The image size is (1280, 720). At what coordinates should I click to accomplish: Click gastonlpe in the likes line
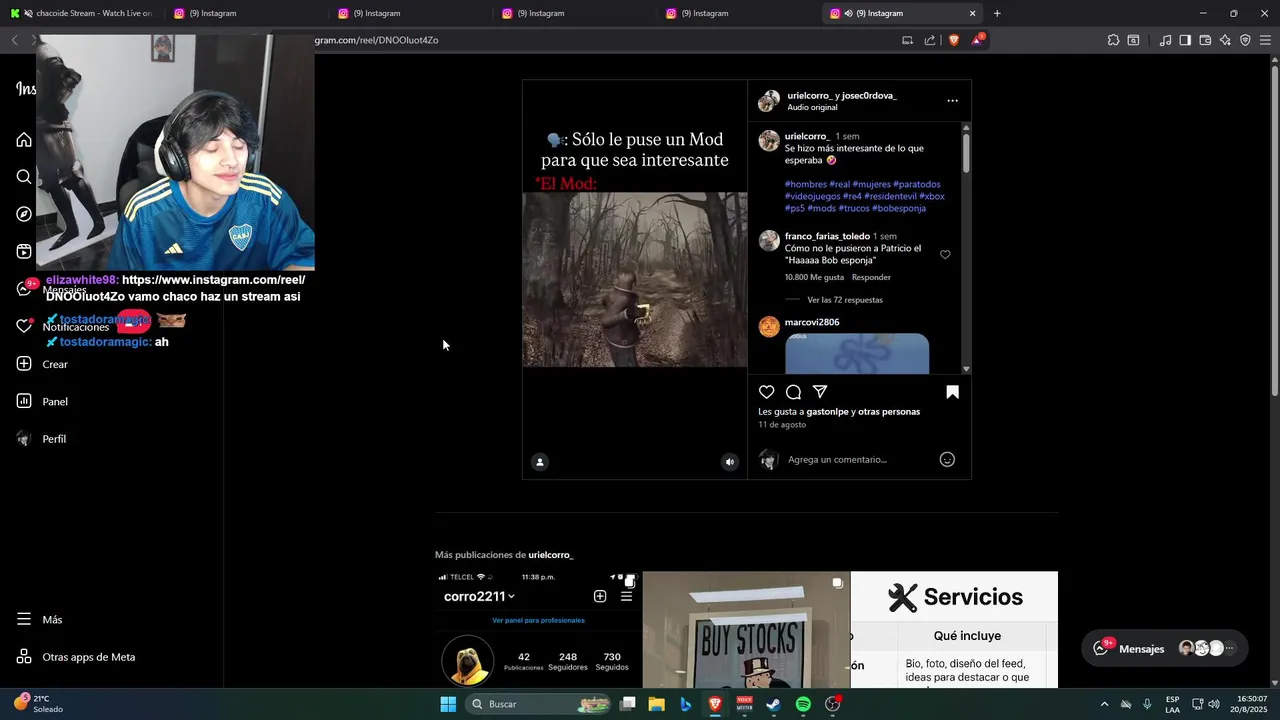click(x=827, y=412)
